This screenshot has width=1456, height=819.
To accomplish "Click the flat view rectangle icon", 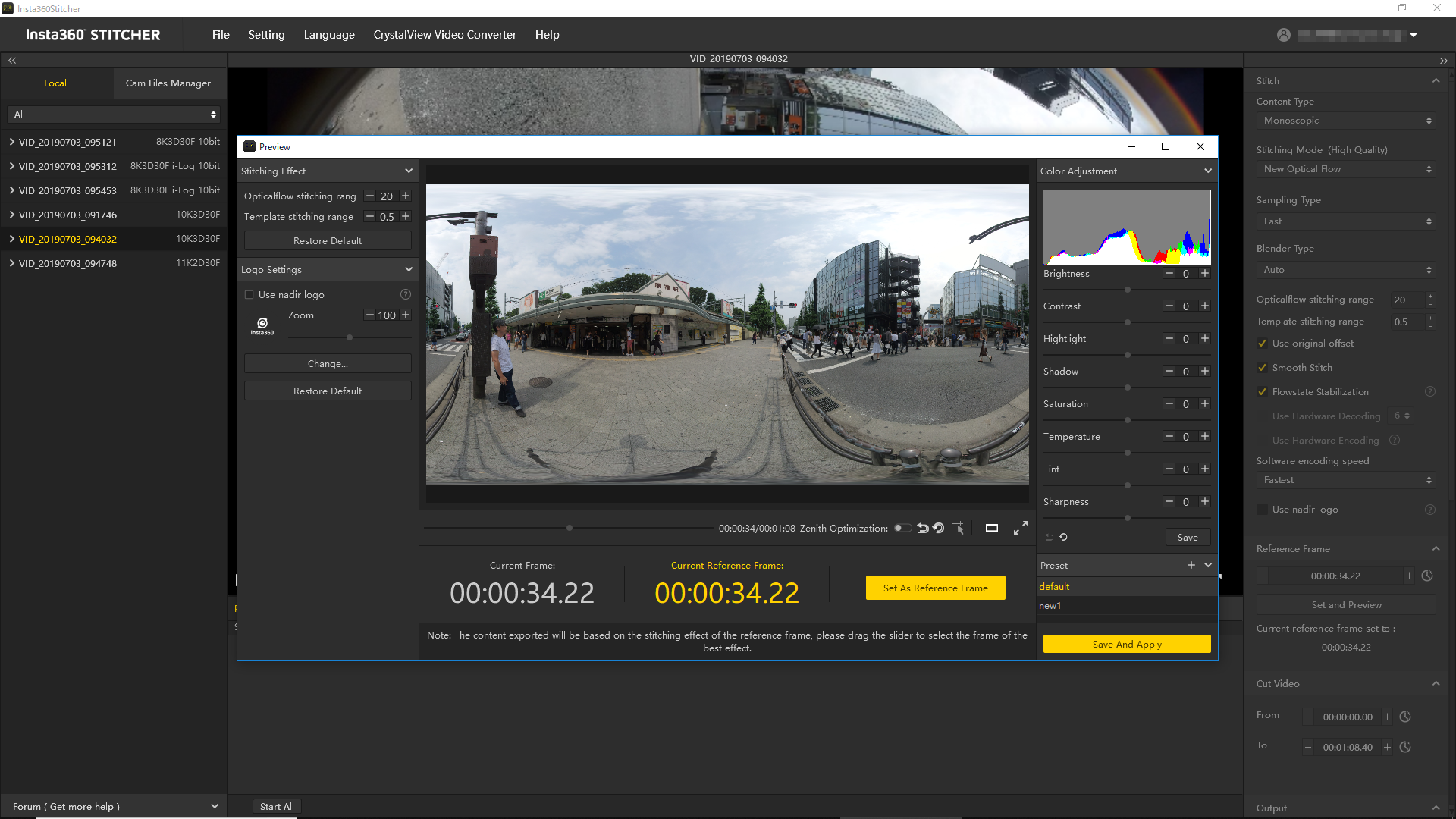I will [991, 529].
